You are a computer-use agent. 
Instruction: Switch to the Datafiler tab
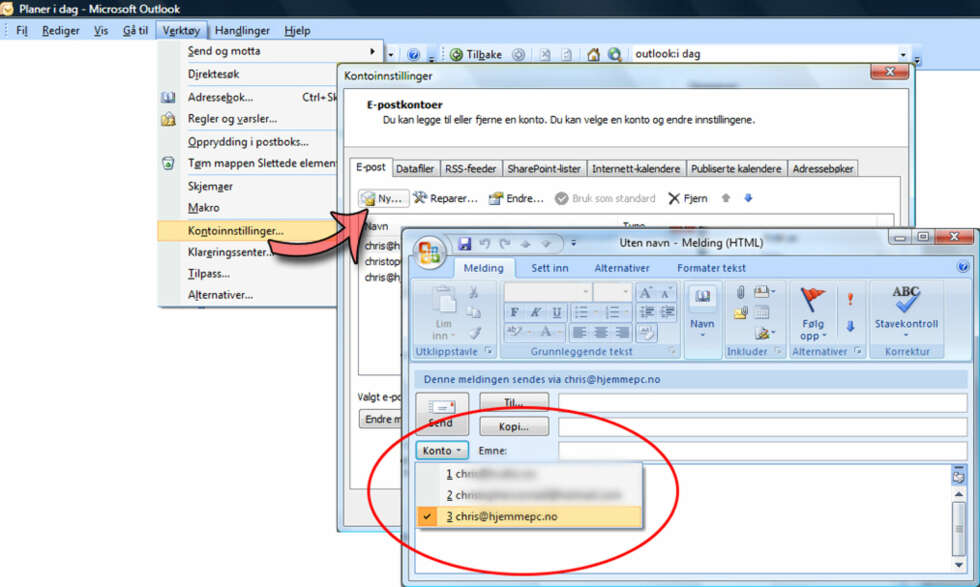click(x=414, y=169)
